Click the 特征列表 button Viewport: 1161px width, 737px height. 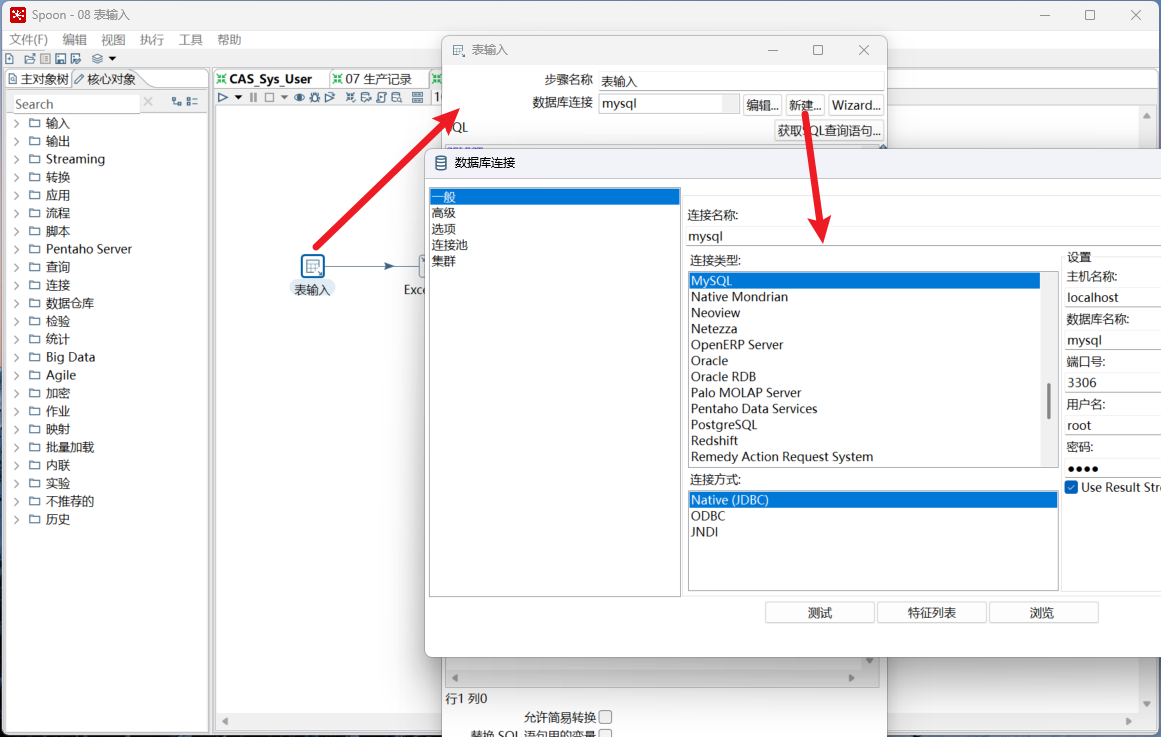pos(931,613)
